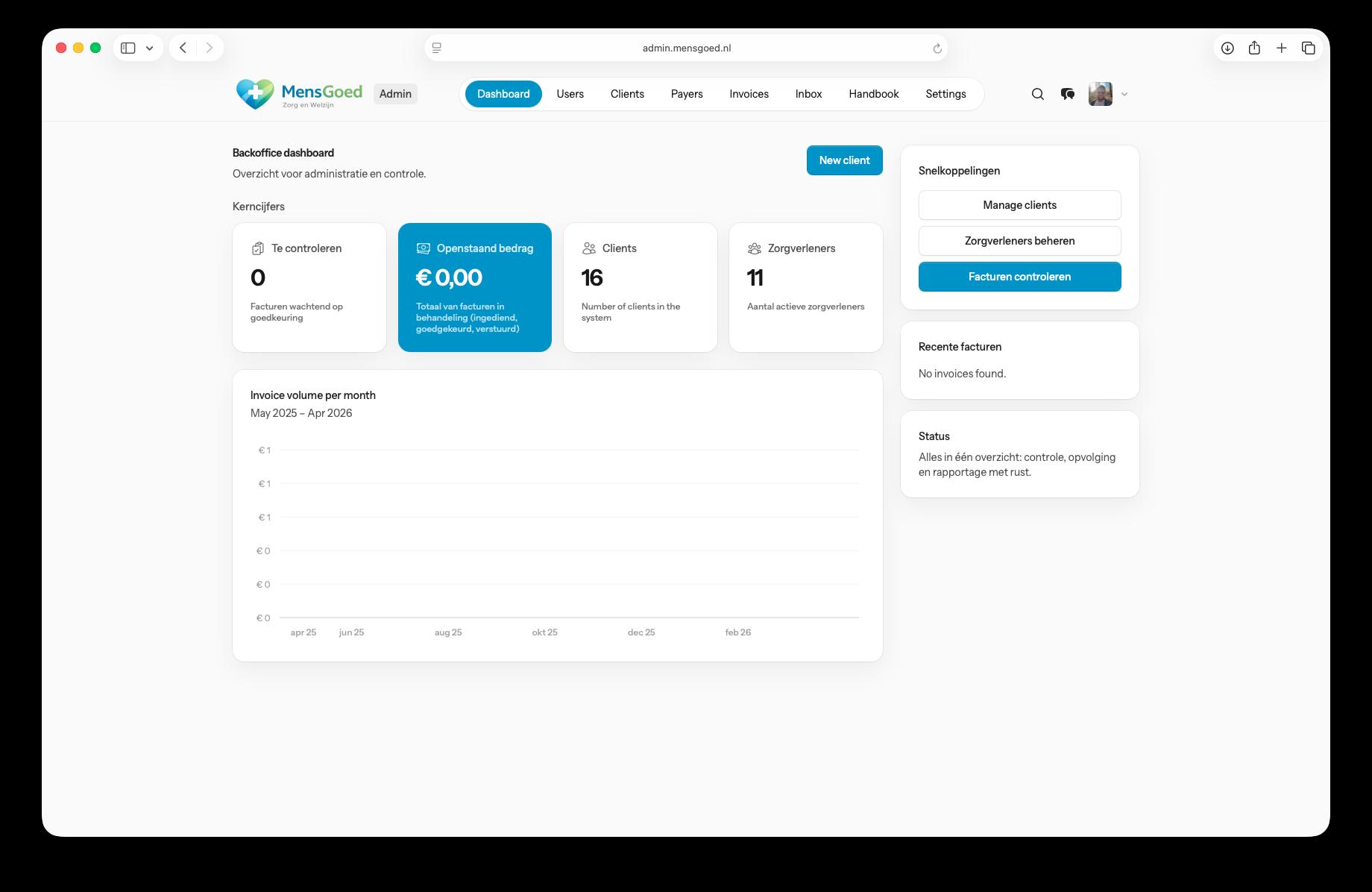Click the Safari sidebar toggle icon
The width and height of the screenshot is (1372, 892).
pos(128,48)
